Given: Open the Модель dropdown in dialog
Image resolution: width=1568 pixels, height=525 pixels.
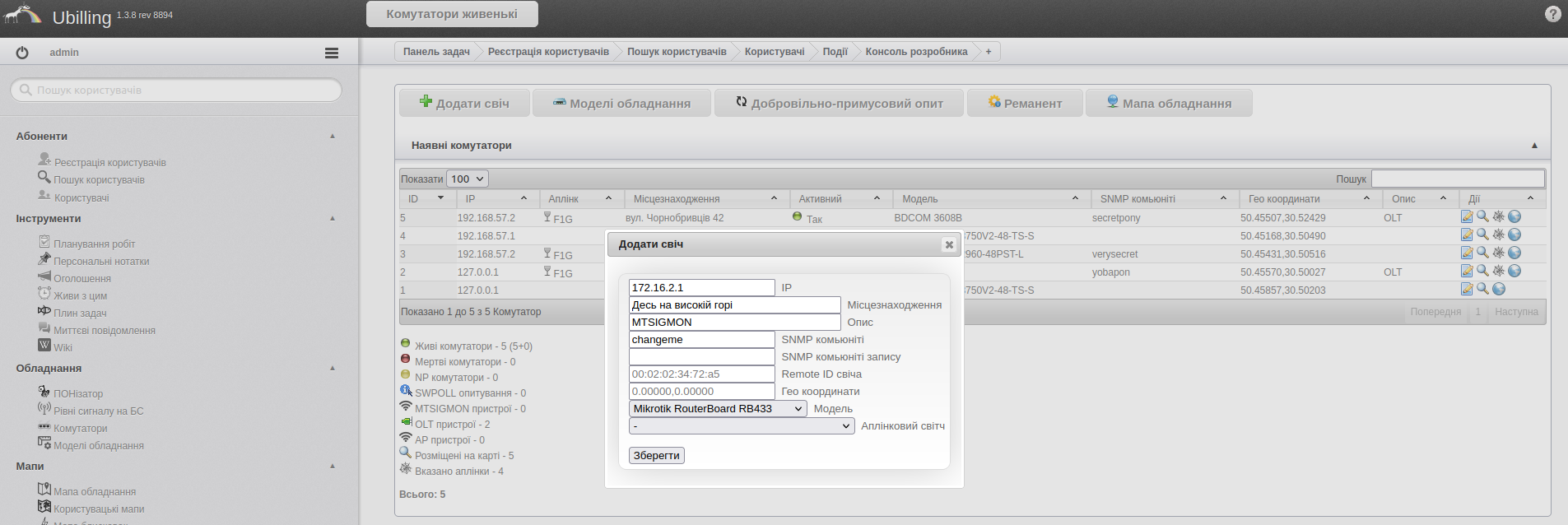Looking at the screenshot, I should [717, 409].
